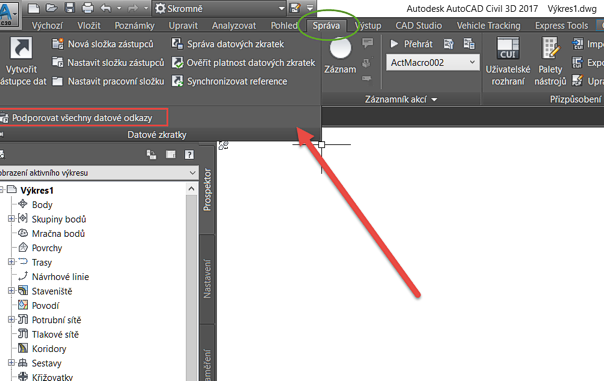The width and height of the screenshot is (604, 381).
Task: Click Podporovat všechny datové odkazy
Action: [x=82, y=118]
